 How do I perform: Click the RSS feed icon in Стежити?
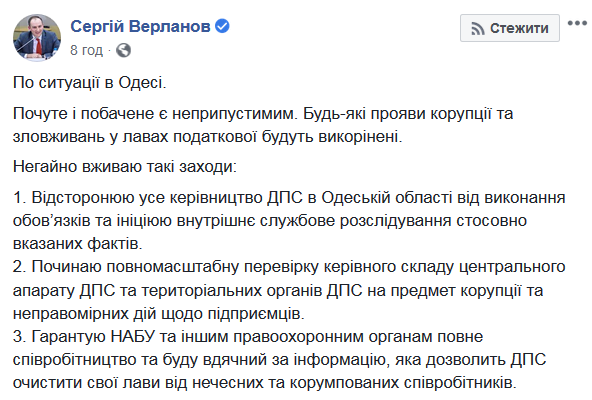[478, 29]
